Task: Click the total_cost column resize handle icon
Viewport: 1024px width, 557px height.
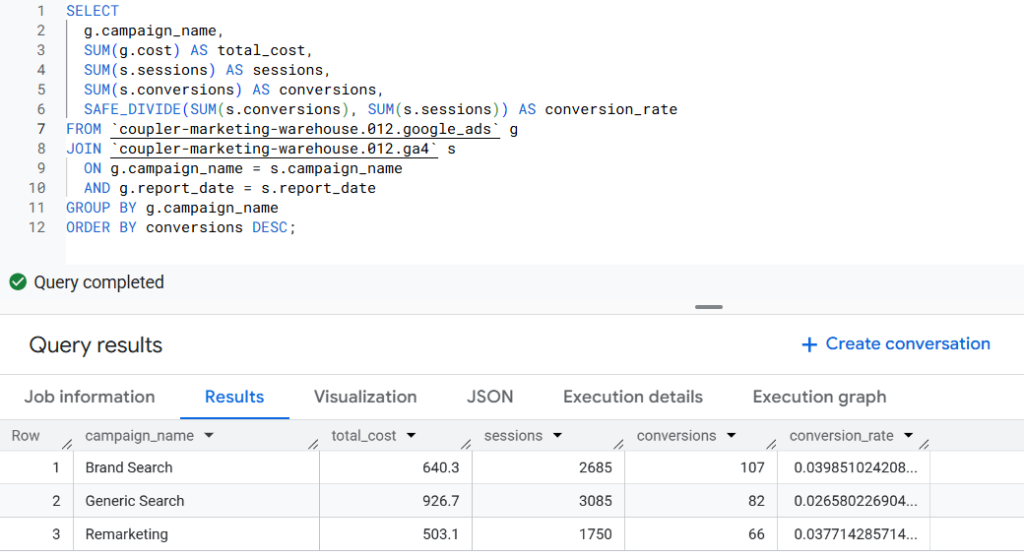Action: [466, 444]
